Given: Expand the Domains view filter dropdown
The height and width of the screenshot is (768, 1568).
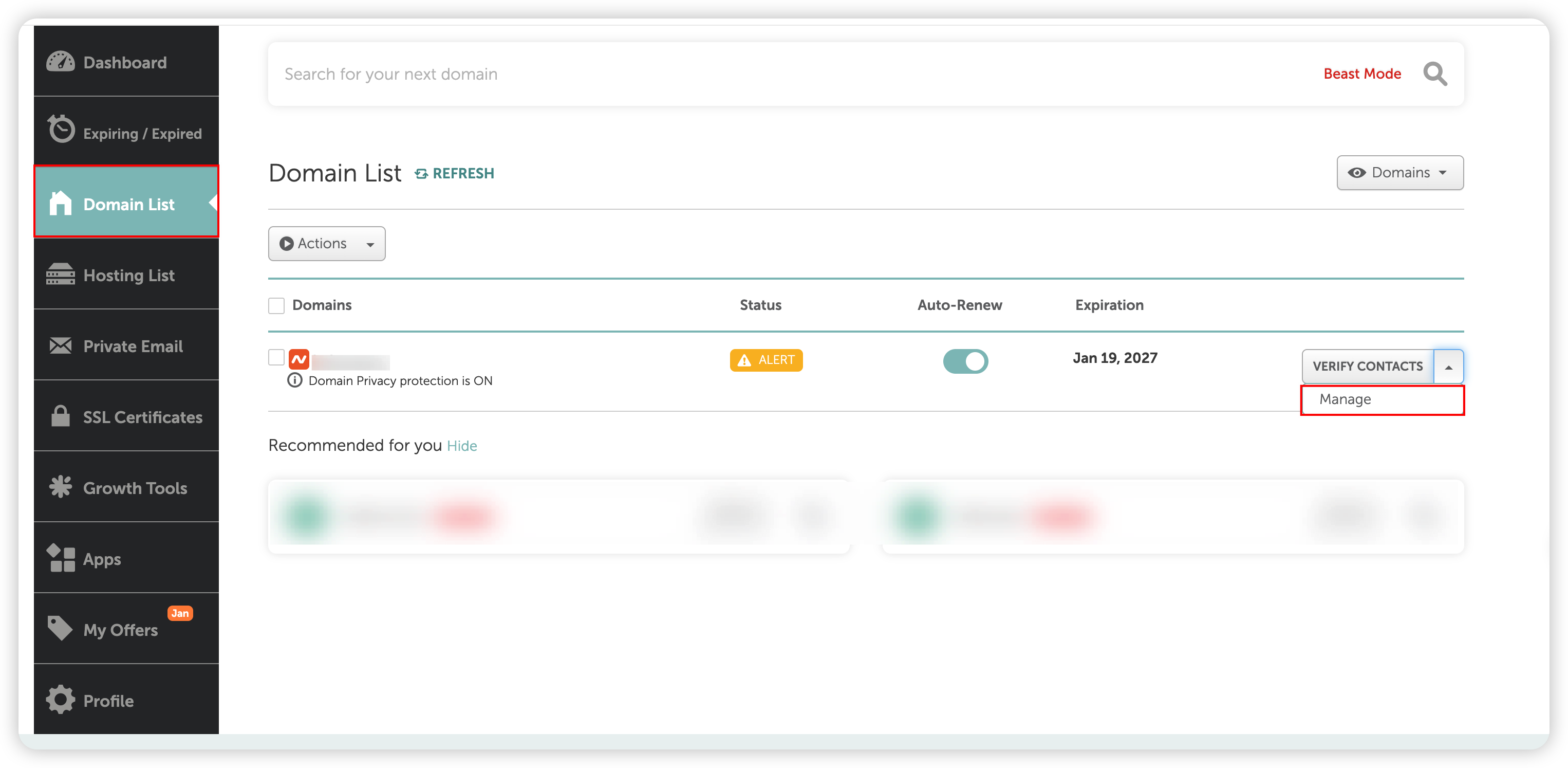Looking at the screenshot, I should pos(1399,173).
